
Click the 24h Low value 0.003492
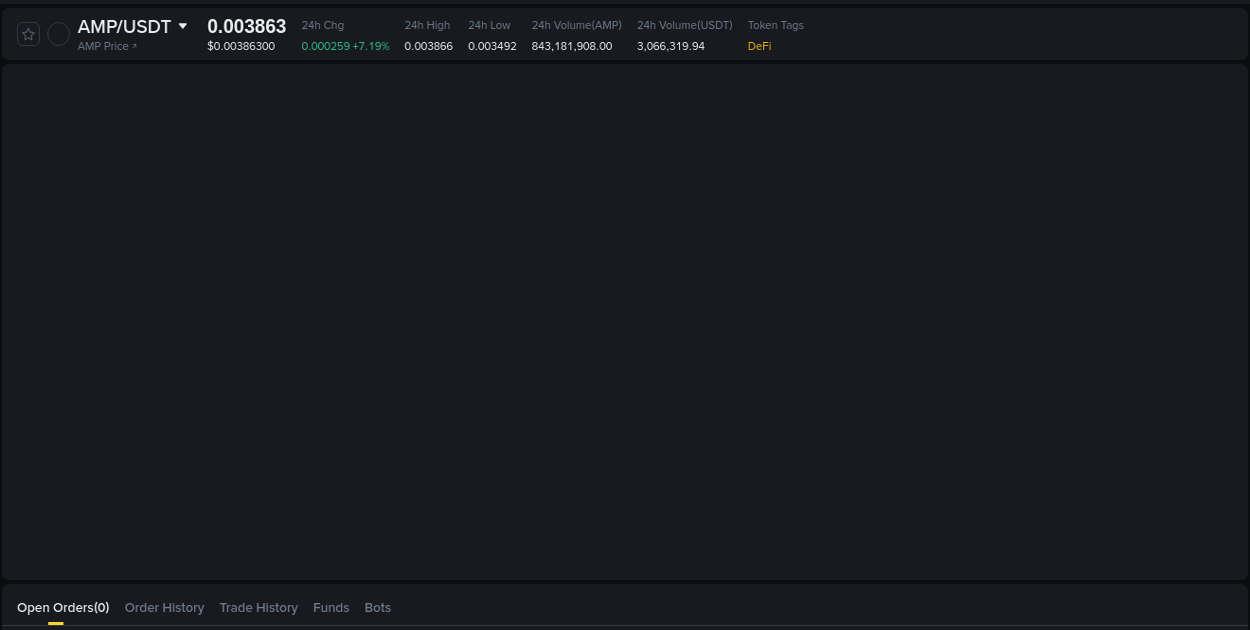(x=491, y=46)
